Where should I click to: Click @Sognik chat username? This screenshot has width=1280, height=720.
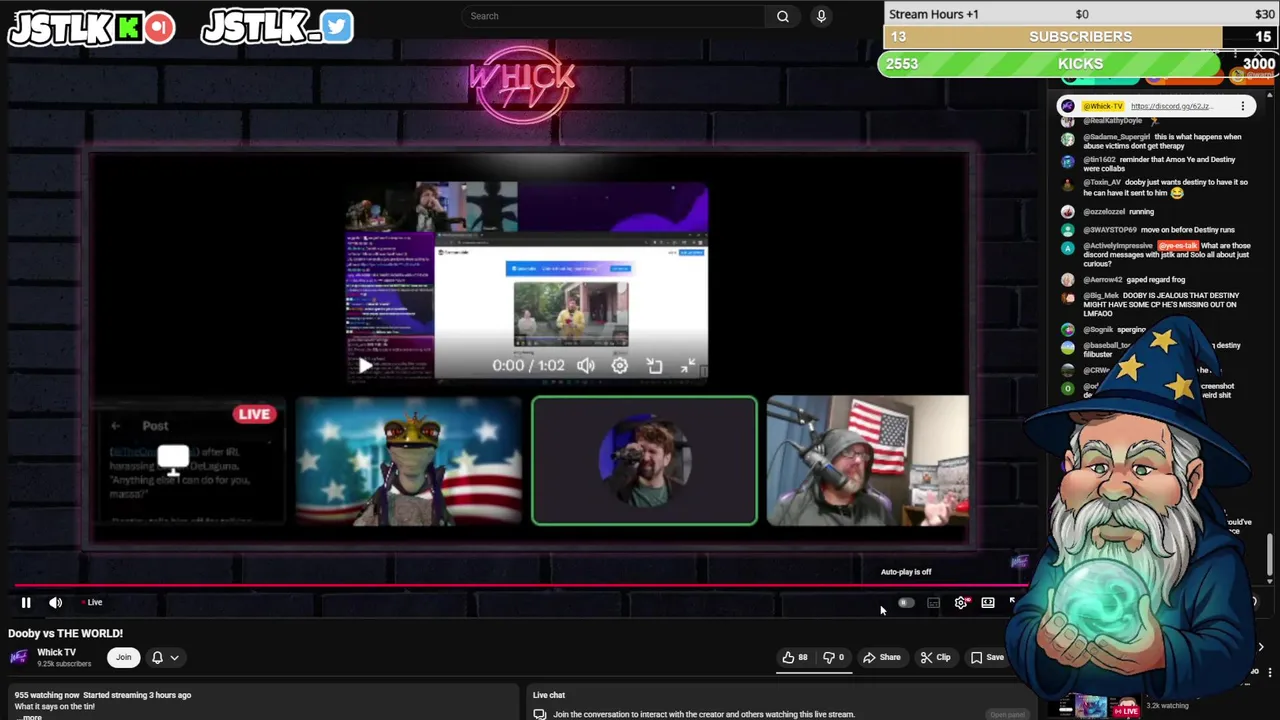(1098, 329)
